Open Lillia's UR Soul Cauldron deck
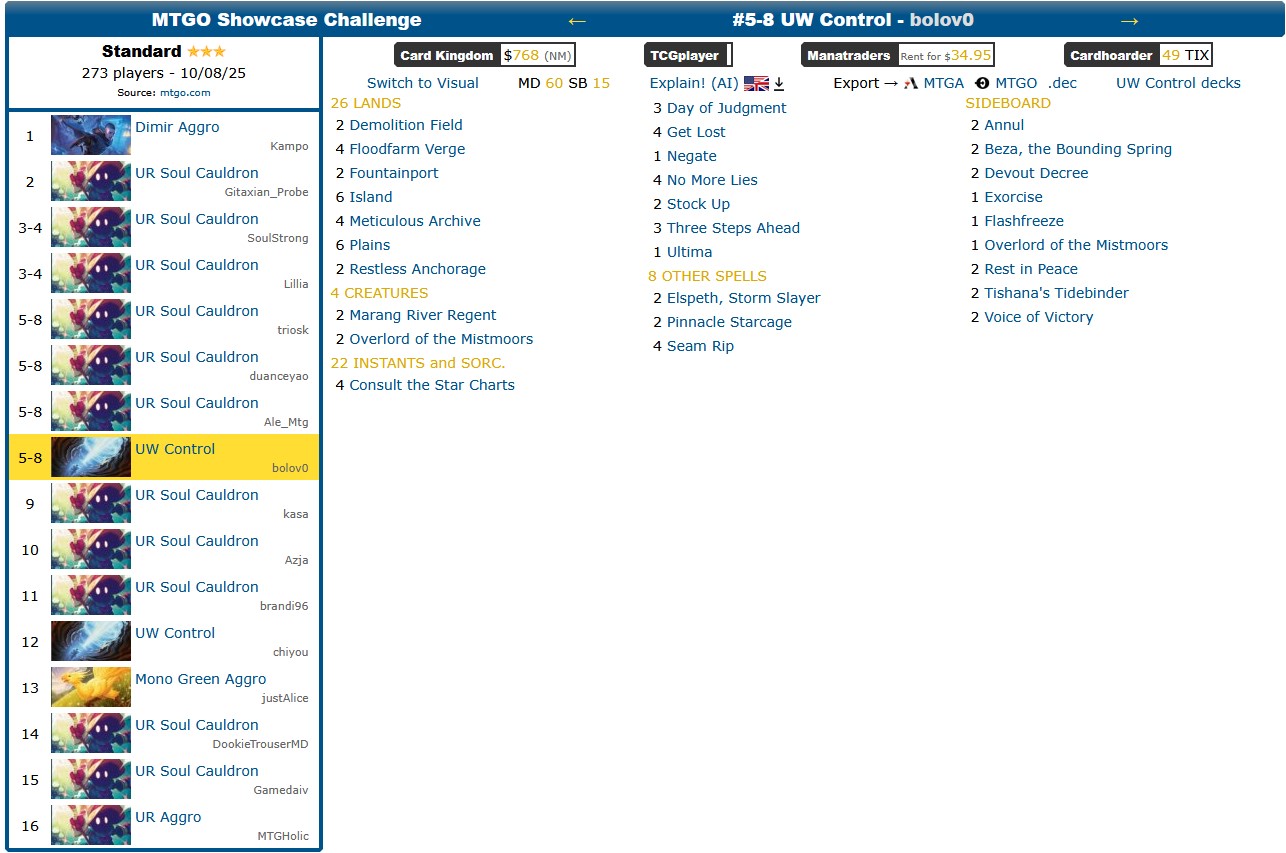The width and height of the screenshot is (1286, 853). click(197, 265)
